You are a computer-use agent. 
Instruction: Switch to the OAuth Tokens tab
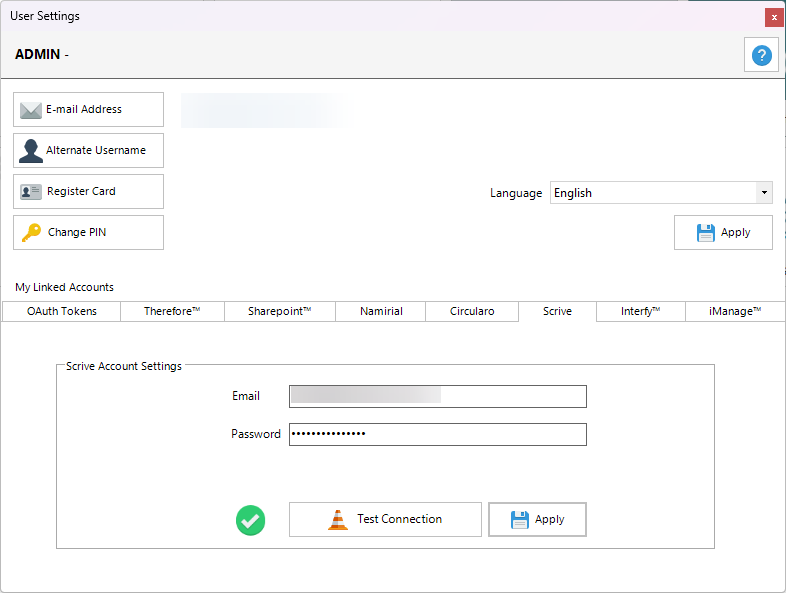pyautogui.click(x=62, y=312)
